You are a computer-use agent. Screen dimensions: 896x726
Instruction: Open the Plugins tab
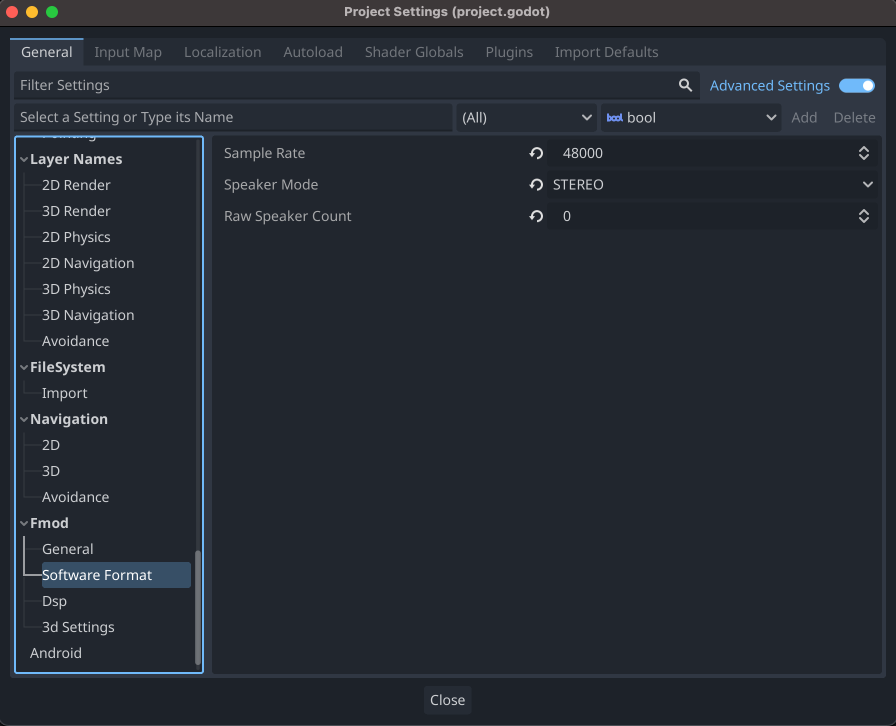[509, 52]
